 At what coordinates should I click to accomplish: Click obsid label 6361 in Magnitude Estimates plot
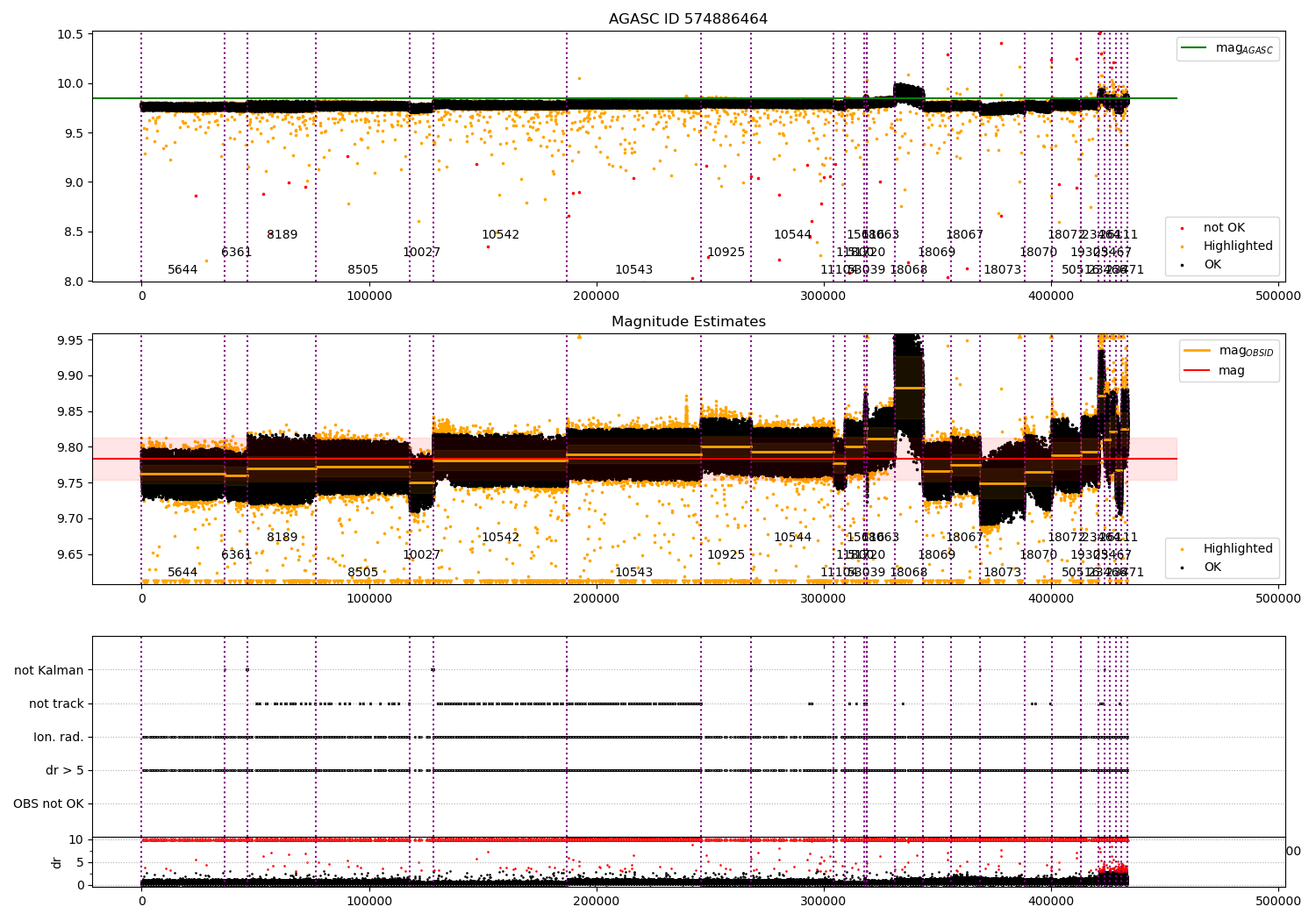236,555
